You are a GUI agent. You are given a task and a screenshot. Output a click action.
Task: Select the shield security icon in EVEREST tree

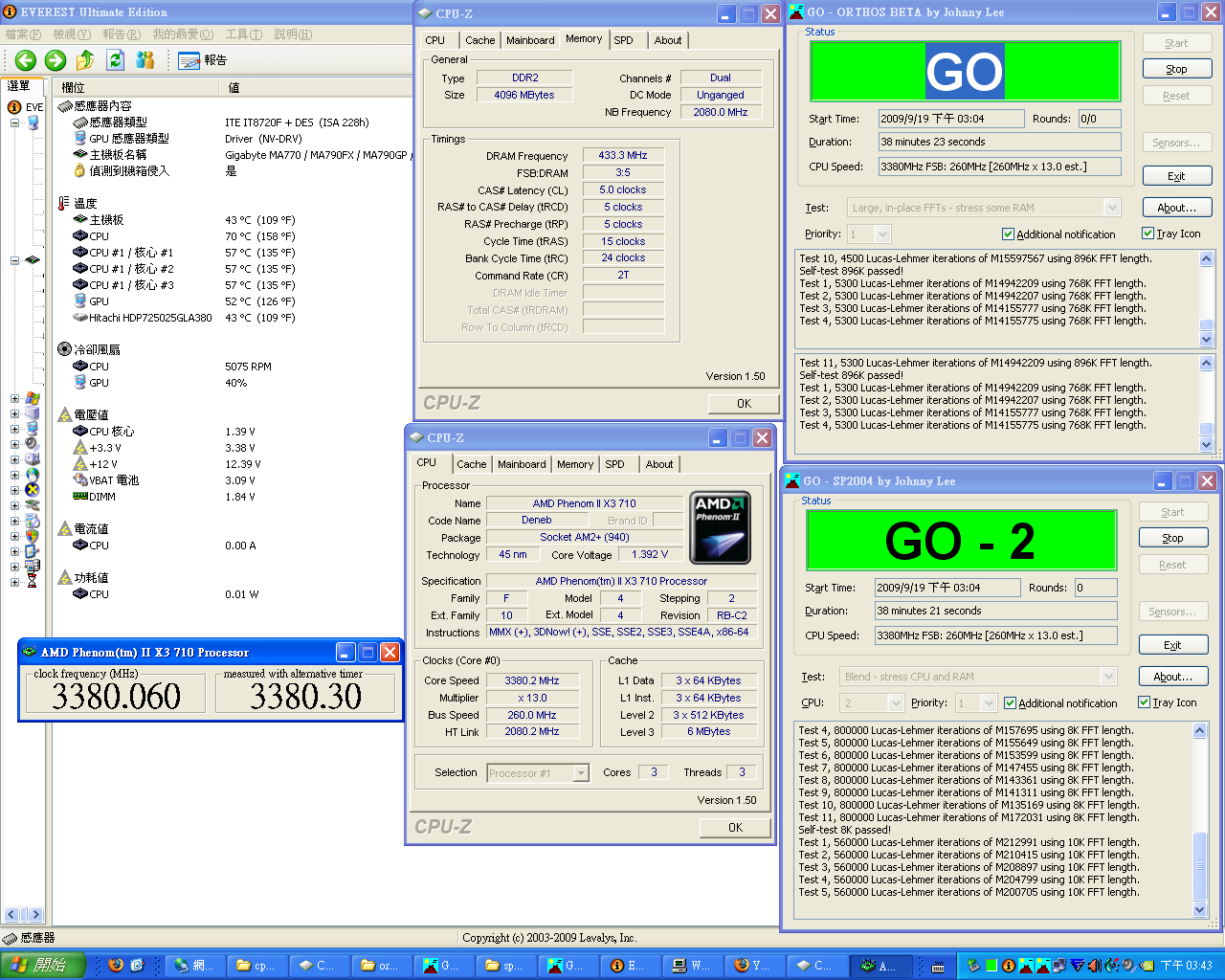pyautogui.click(x=33, y=536)
